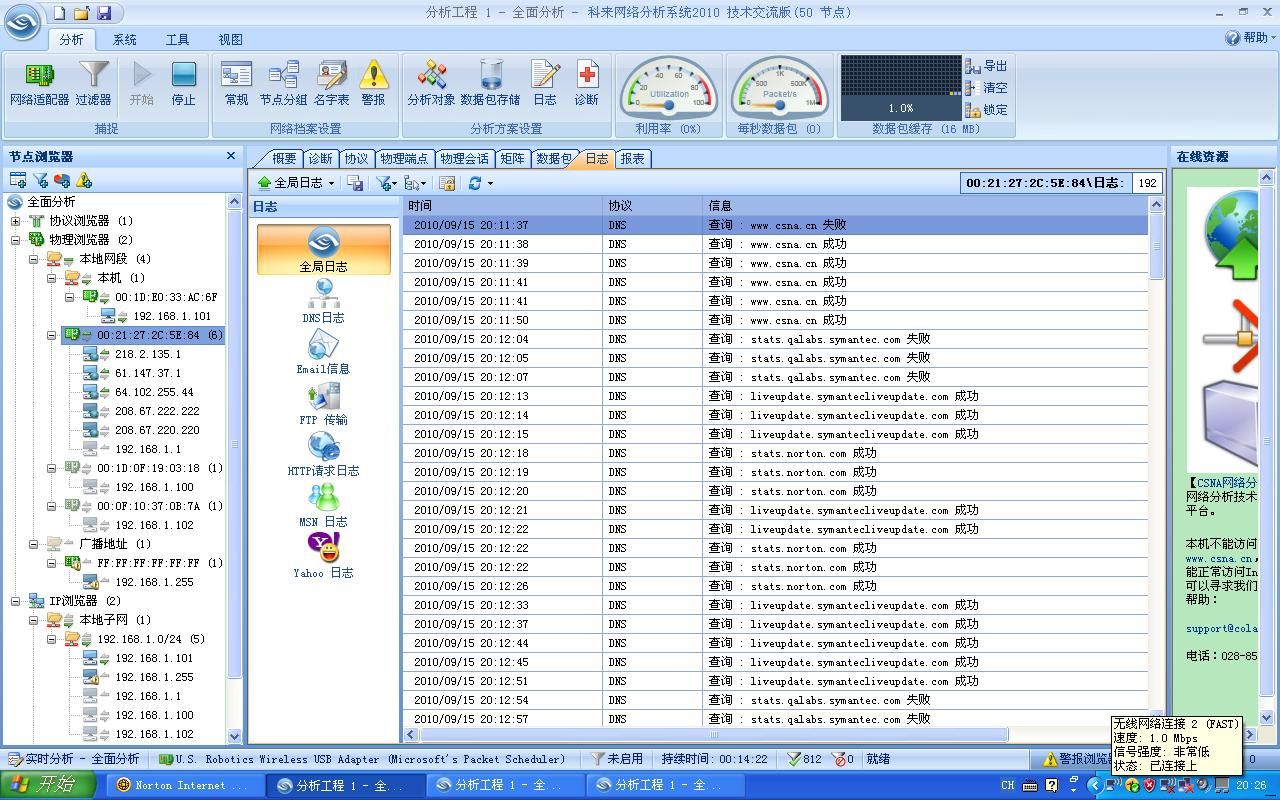
Task: Open the 全局日志 dropdown in the log toolbar
Action: coord(296,183)
